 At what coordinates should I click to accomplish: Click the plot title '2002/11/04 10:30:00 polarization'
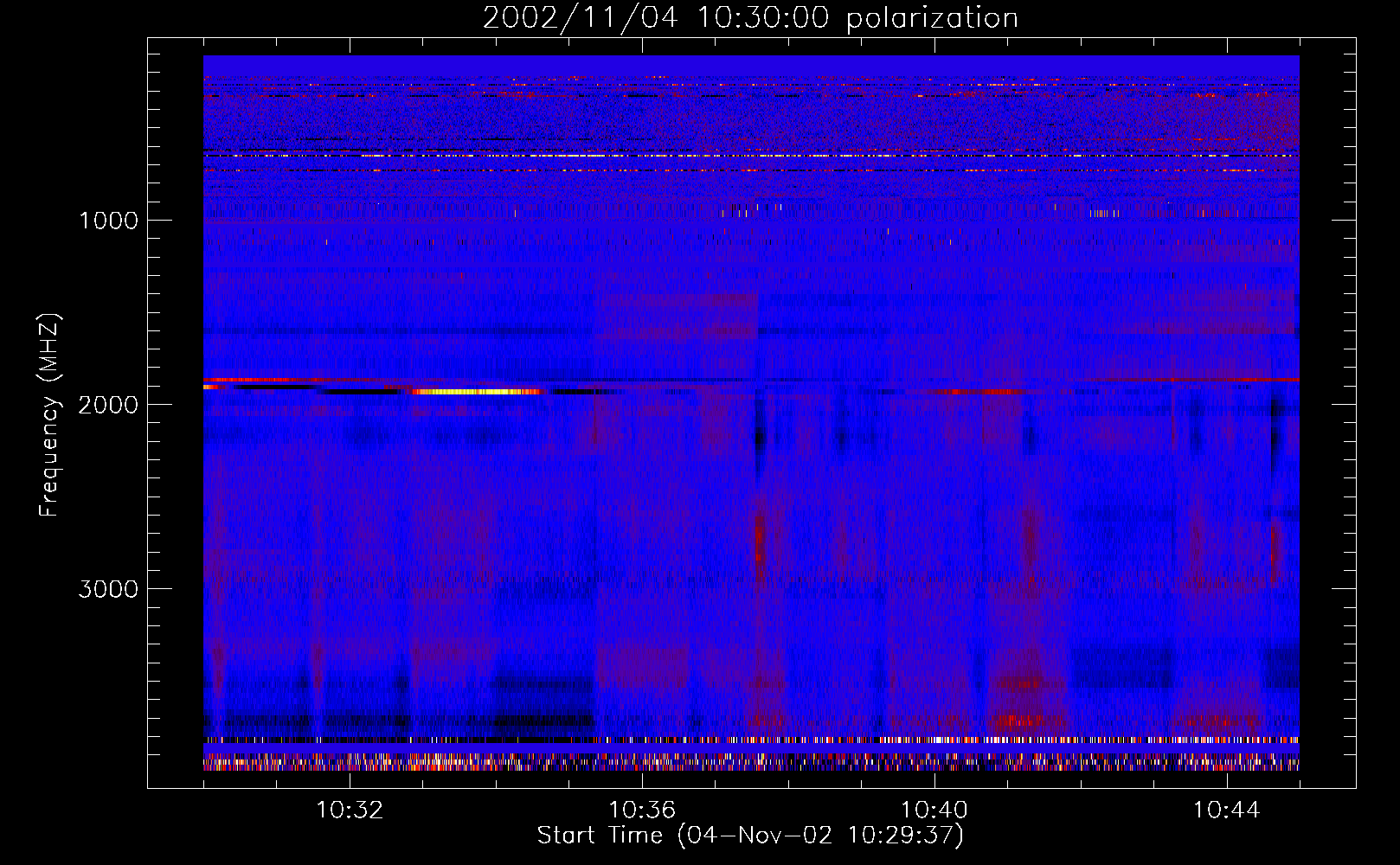click(x=750, y=18)
